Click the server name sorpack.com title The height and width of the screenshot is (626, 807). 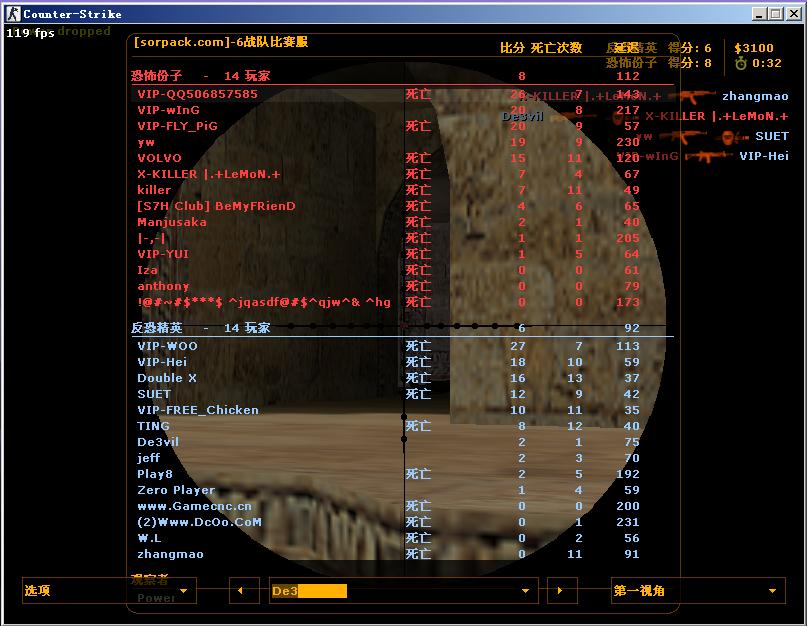tap(220, 42)
